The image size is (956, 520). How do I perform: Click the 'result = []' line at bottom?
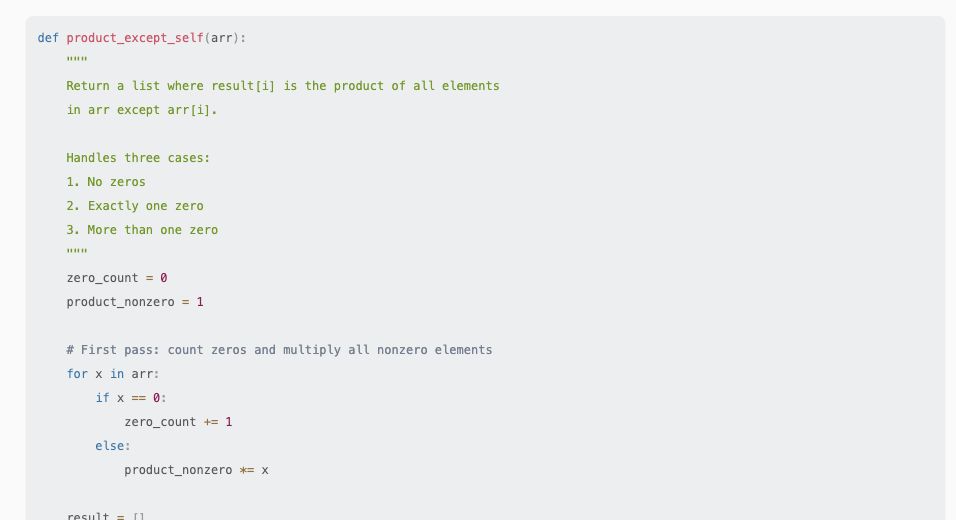click(106, 516)
